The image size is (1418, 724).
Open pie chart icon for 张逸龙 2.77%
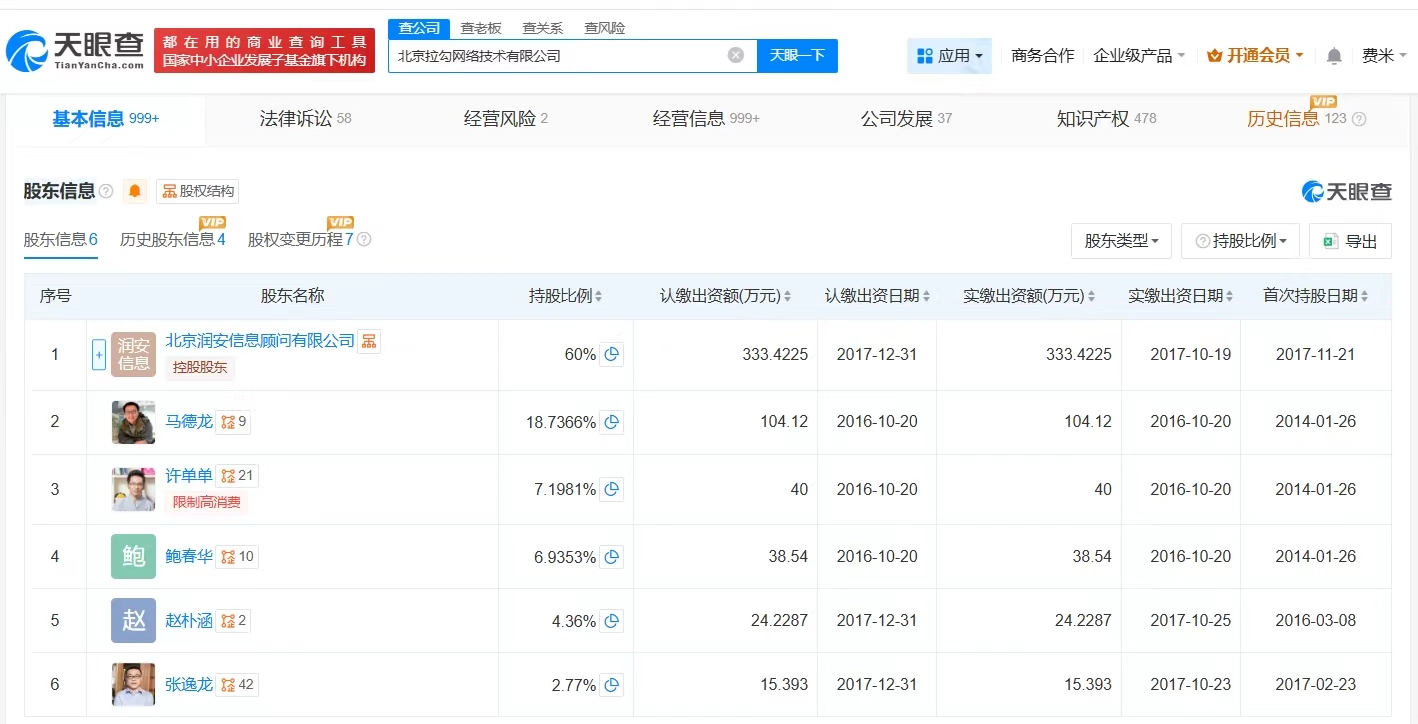click(612, 685)
